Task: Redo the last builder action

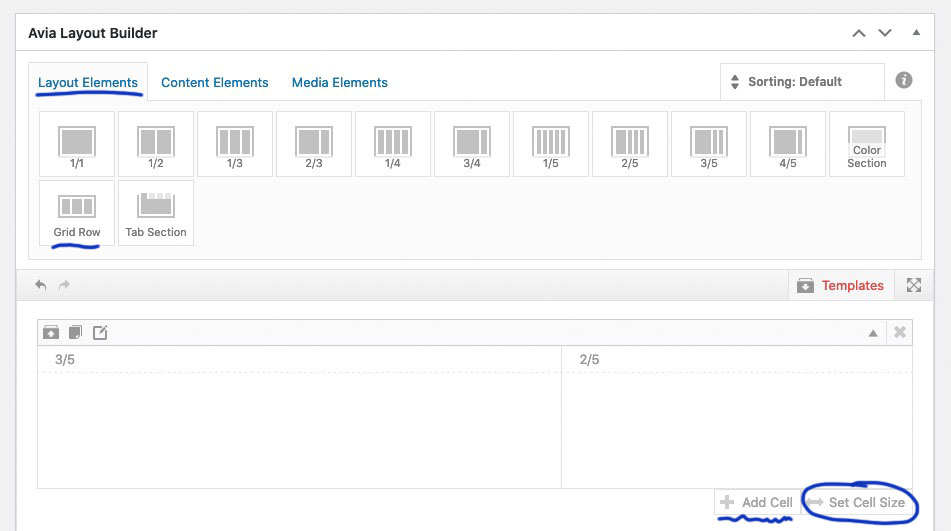Action: click(x=64, y=285)
